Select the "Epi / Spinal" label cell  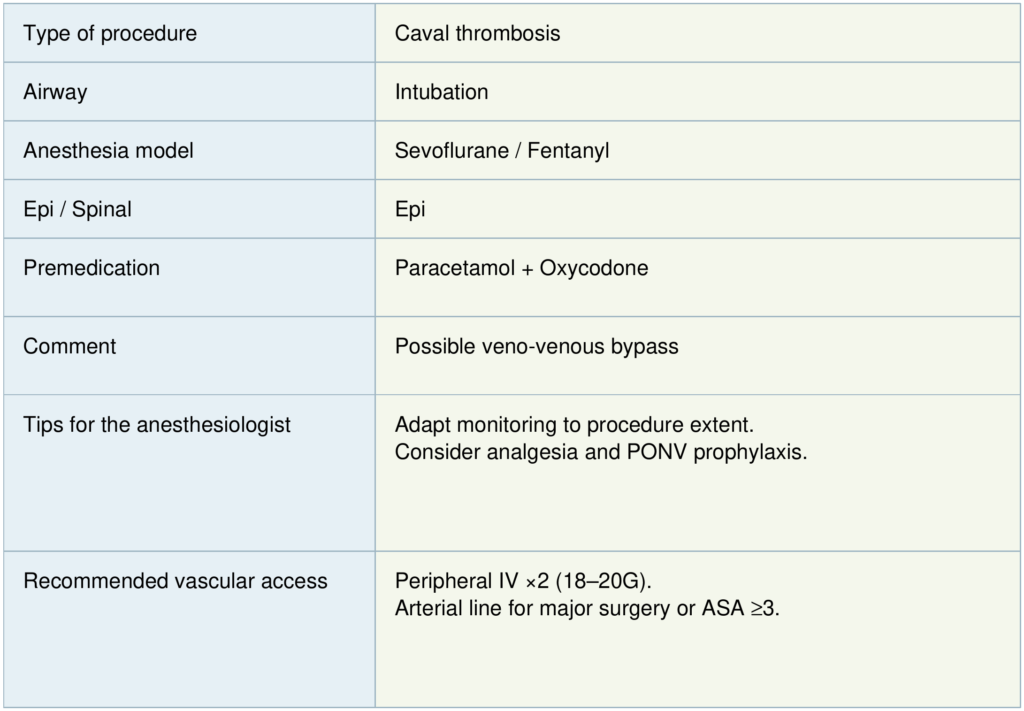point(77,210)
